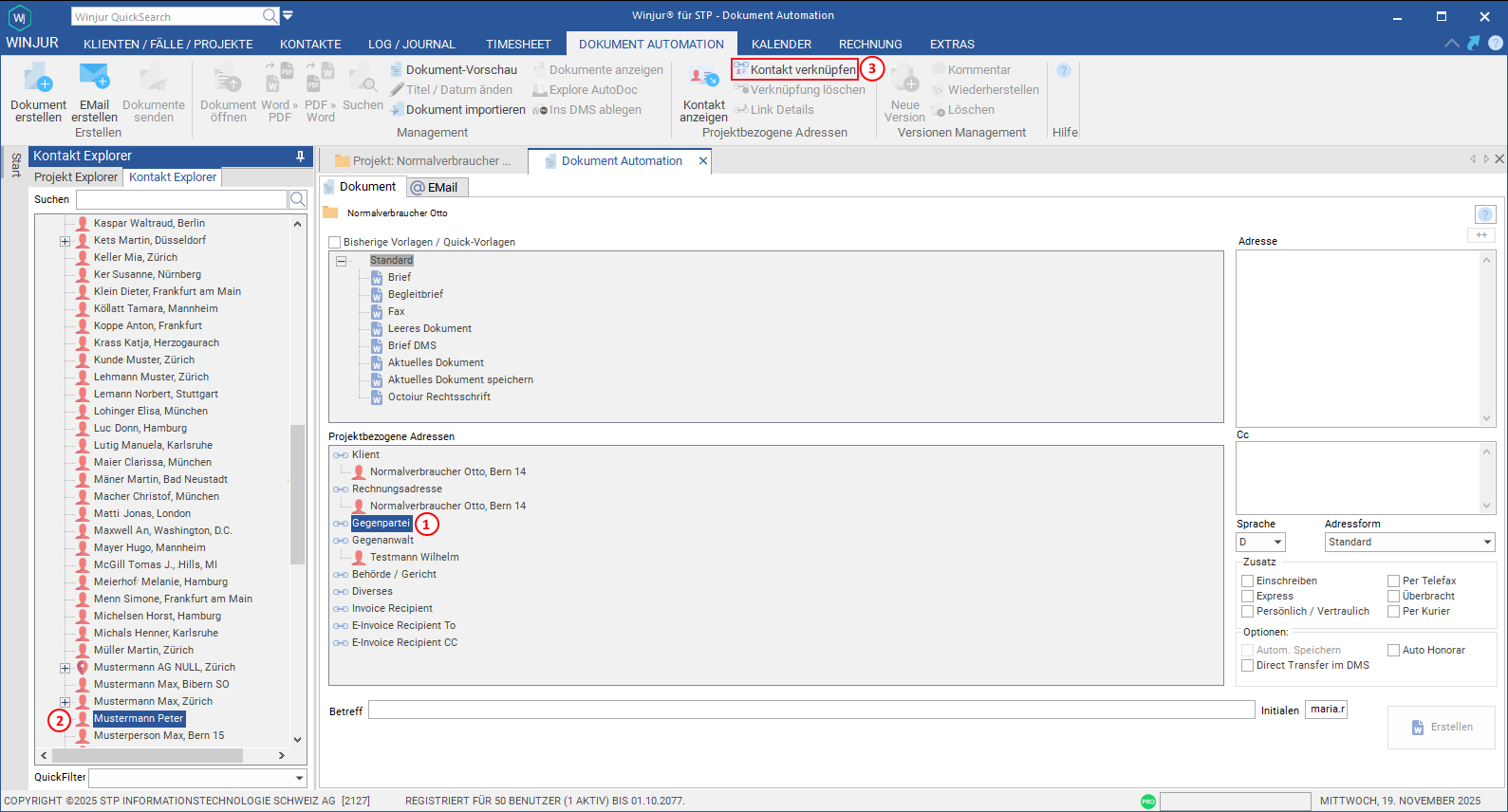Viewport: 1508px width, 812px height.
Task: Click the magnifier next to Suchen field
Action: tap(298, 199)
